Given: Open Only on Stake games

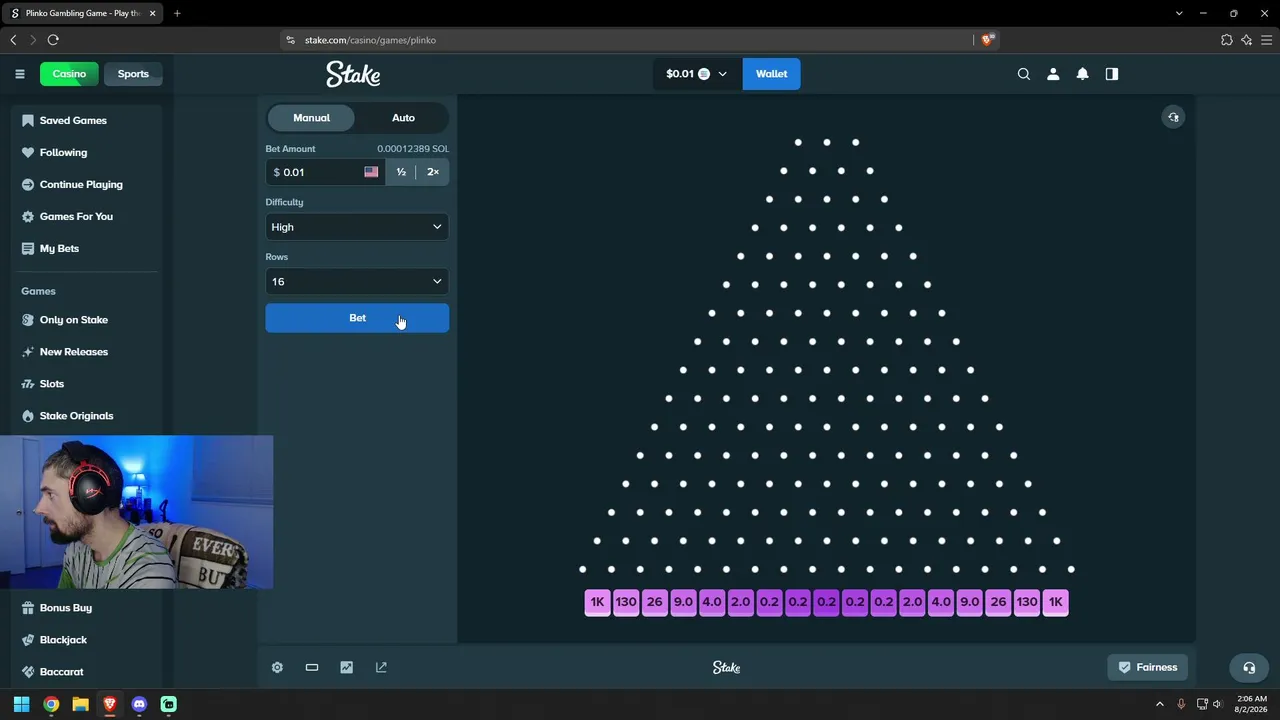Looking at the screenshot, I should [73, 320].
